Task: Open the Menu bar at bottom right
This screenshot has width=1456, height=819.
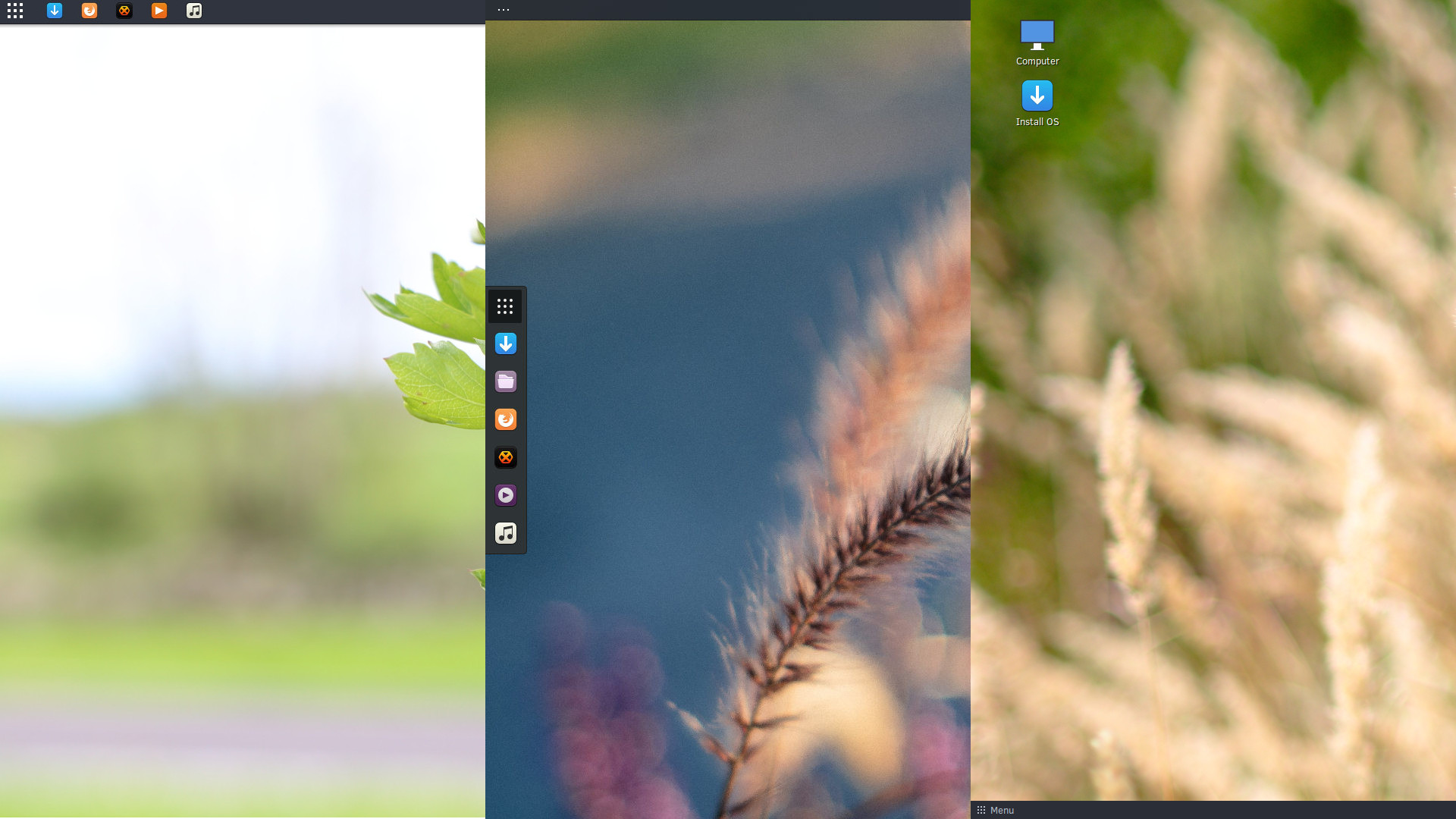Action: click(995, 810)
